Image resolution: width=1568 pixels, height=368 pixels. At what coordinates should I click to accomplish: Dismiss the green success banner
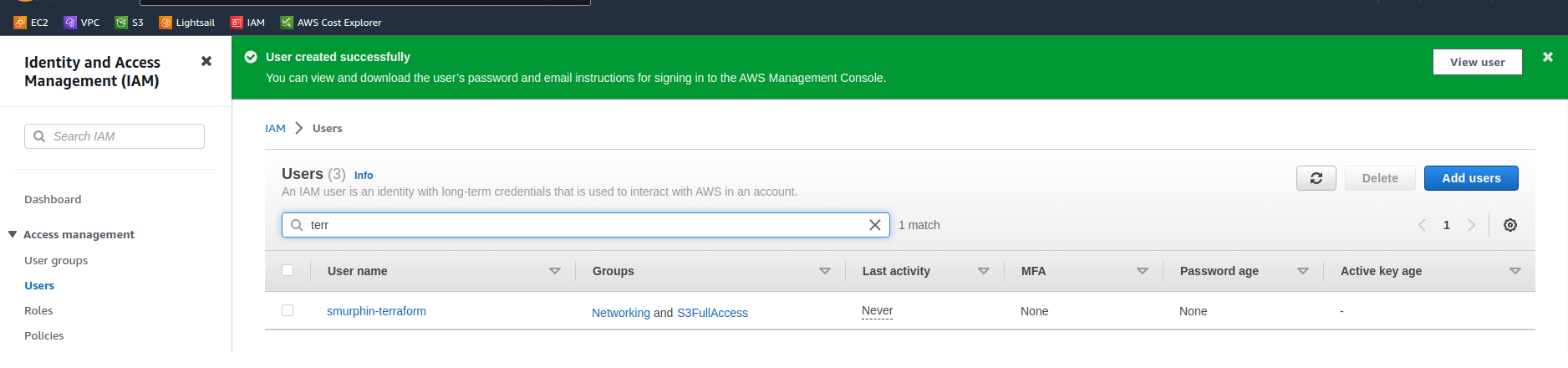click(1548, 57)
